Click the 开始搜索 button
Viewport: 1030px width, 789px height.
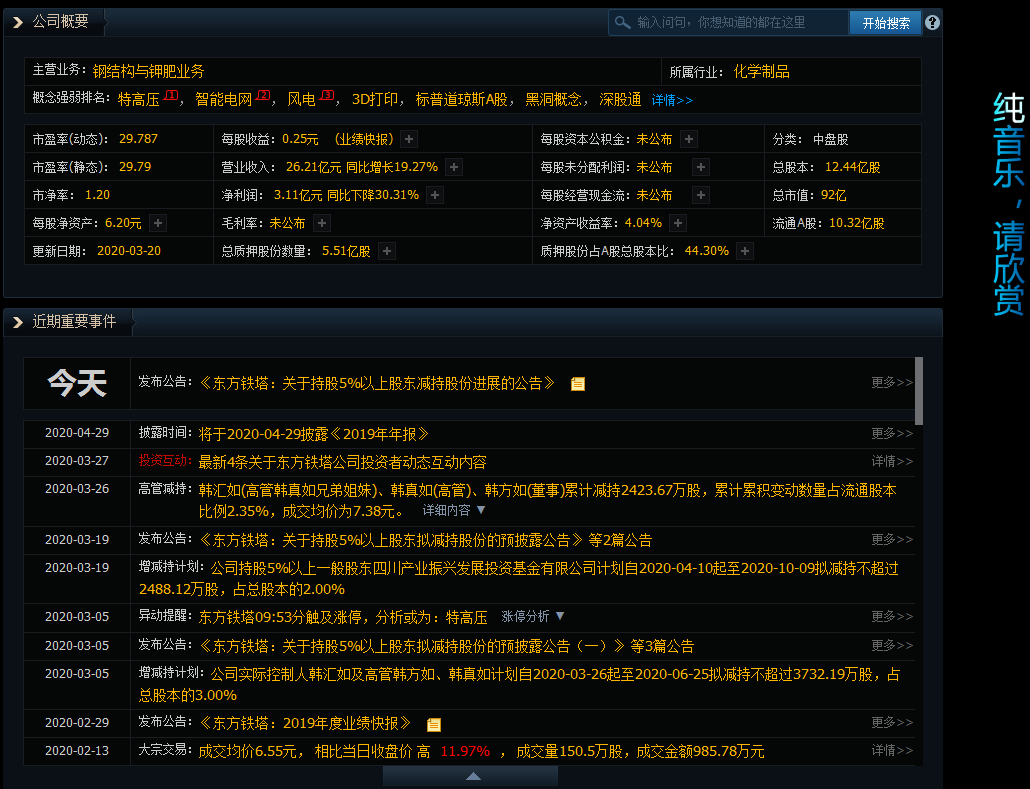coord(885,23)
